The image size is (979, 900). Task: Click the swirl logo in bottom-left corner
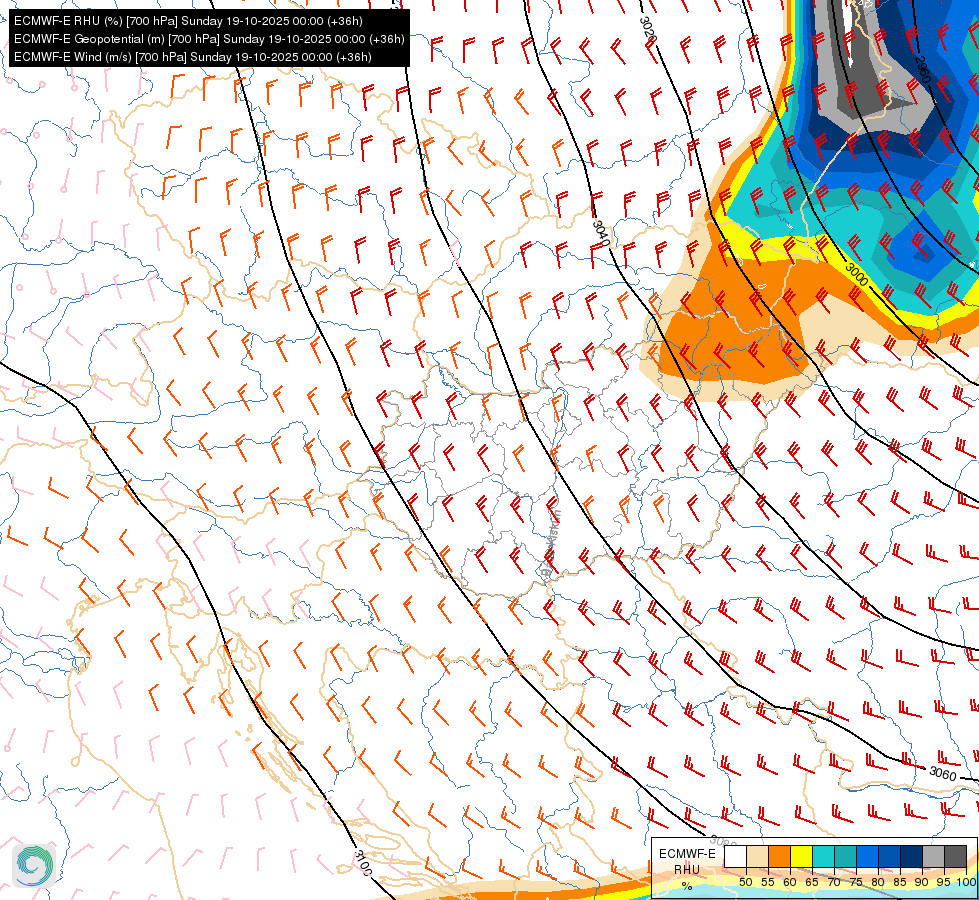[34, 866]
